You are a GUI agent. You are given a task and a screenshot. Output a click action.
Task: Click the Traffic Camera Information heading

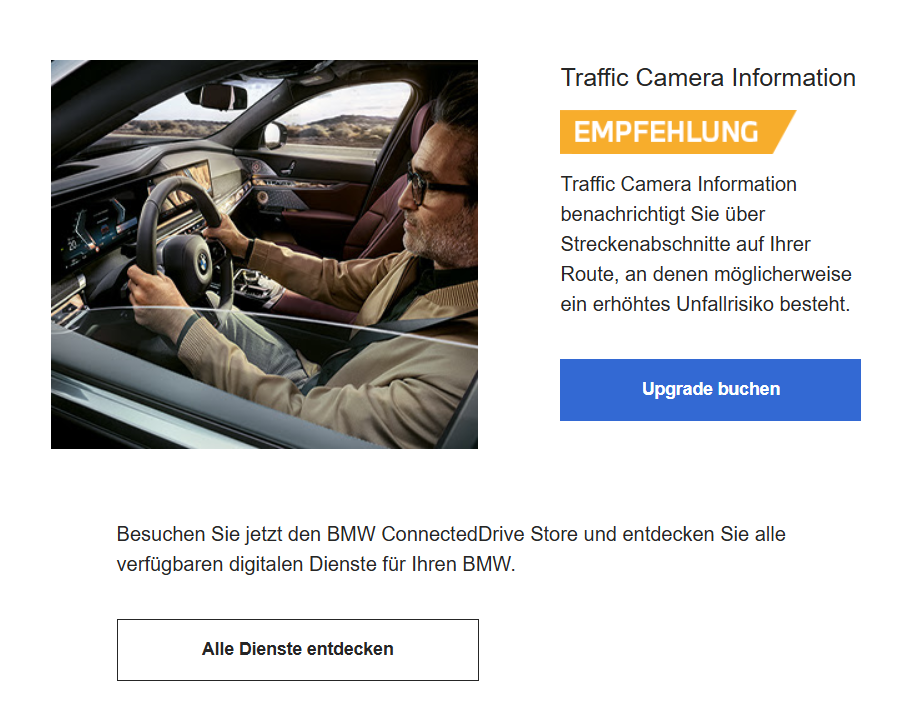(708, 78)
